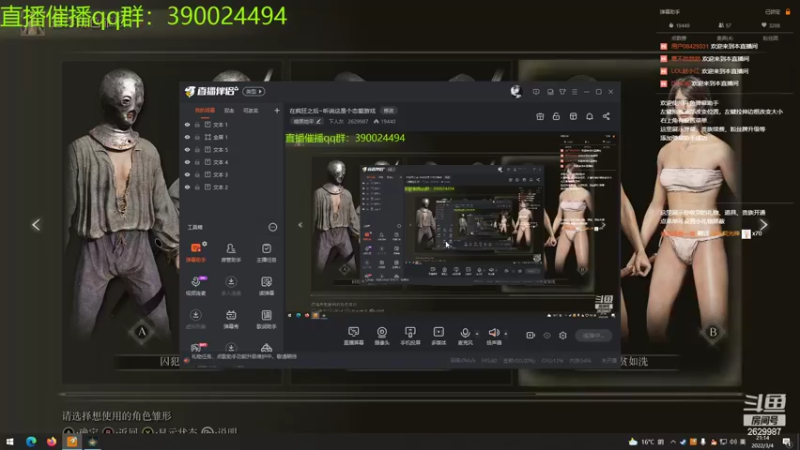Open the mode switch pill beside the logo
Image resolution: width=800 pixels, height=450 pixels.
tap(254, 91)
